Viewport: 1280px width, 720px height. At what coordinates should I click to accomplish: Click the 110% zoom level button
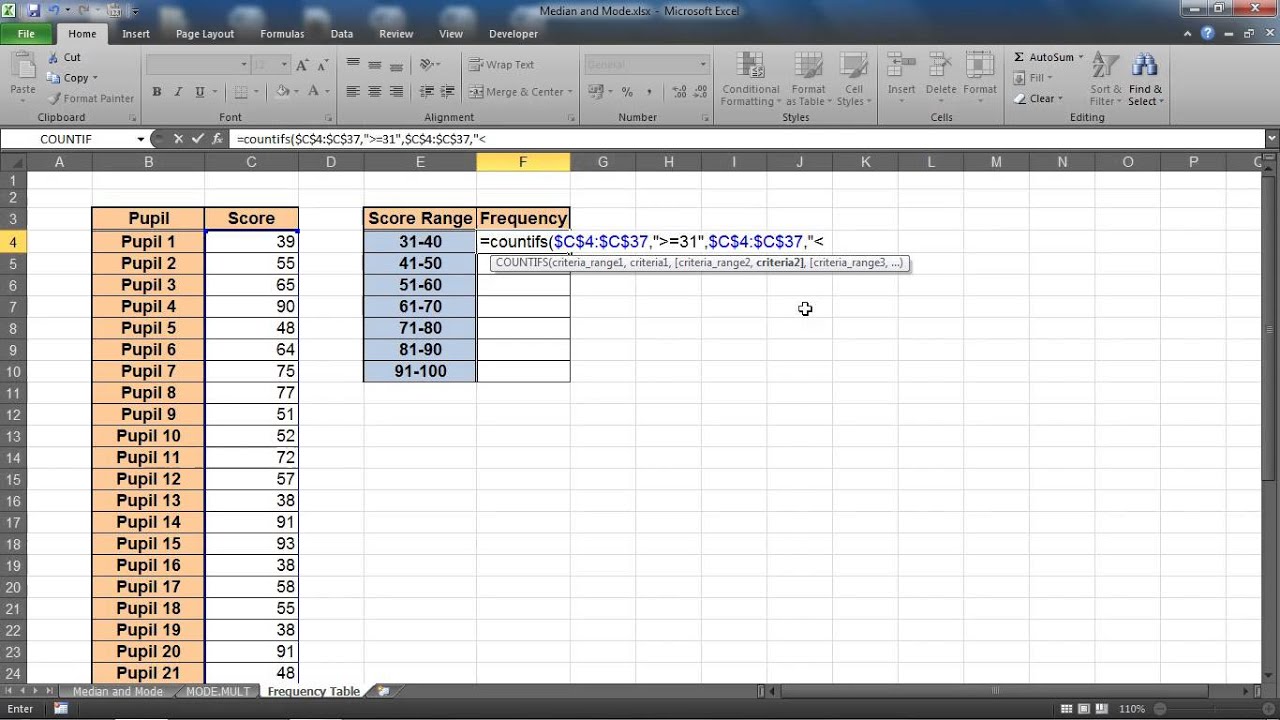[1132, 709]
